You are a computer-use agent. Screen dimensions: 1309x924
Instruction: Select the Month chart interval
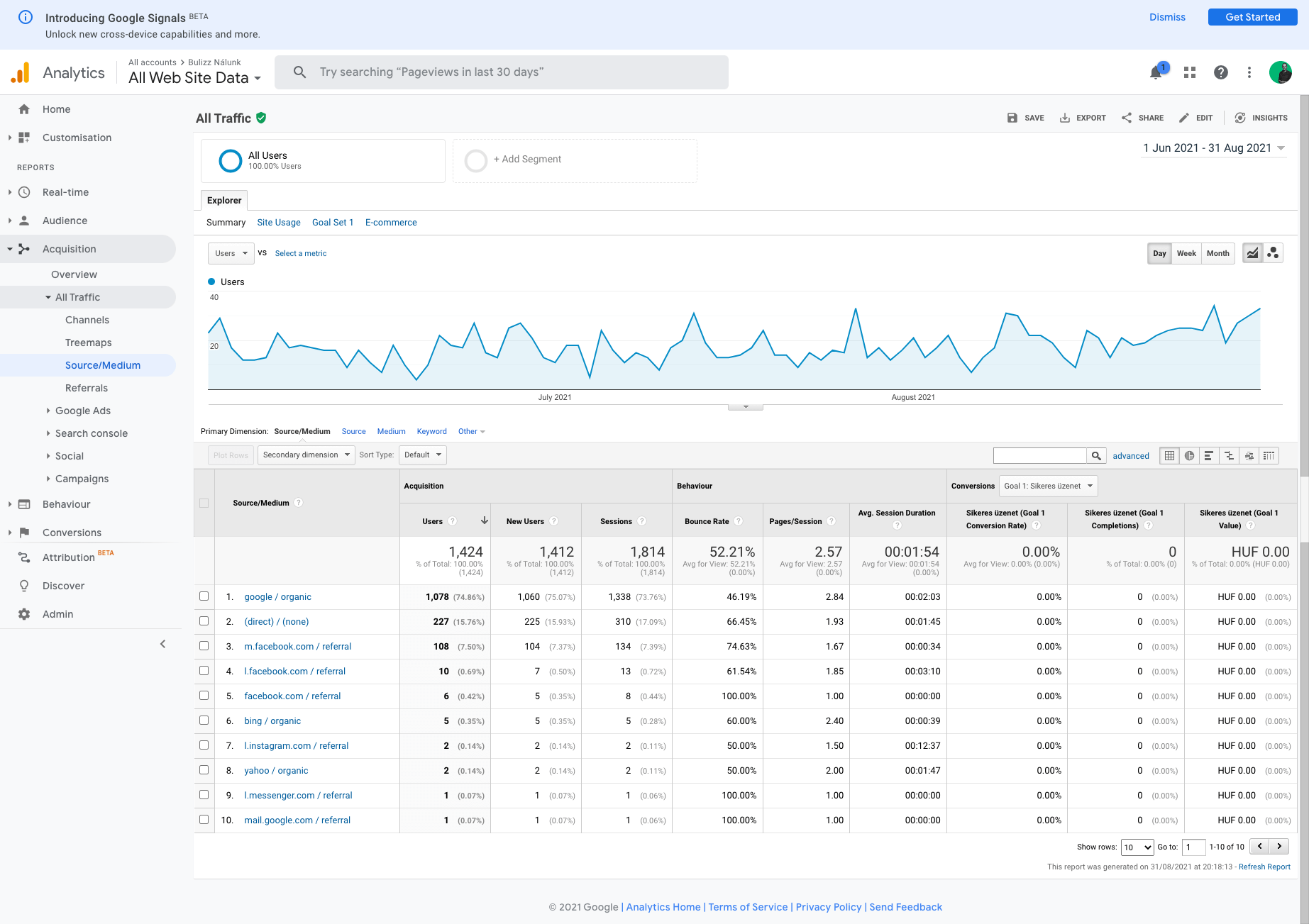(x=1217, y=253)
